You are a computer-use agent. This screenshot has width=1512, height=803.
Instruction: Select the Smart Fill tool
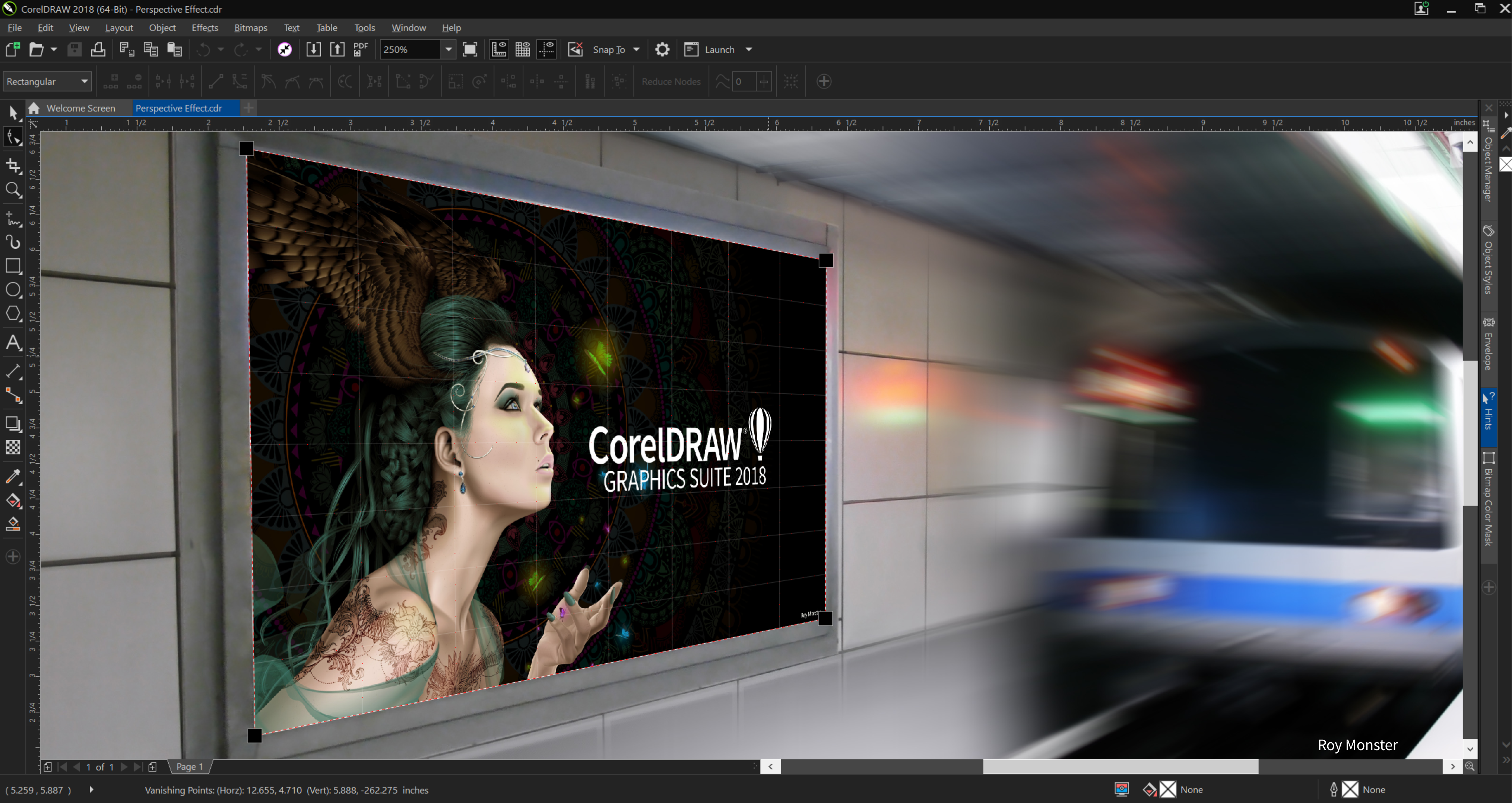[13, 524]
